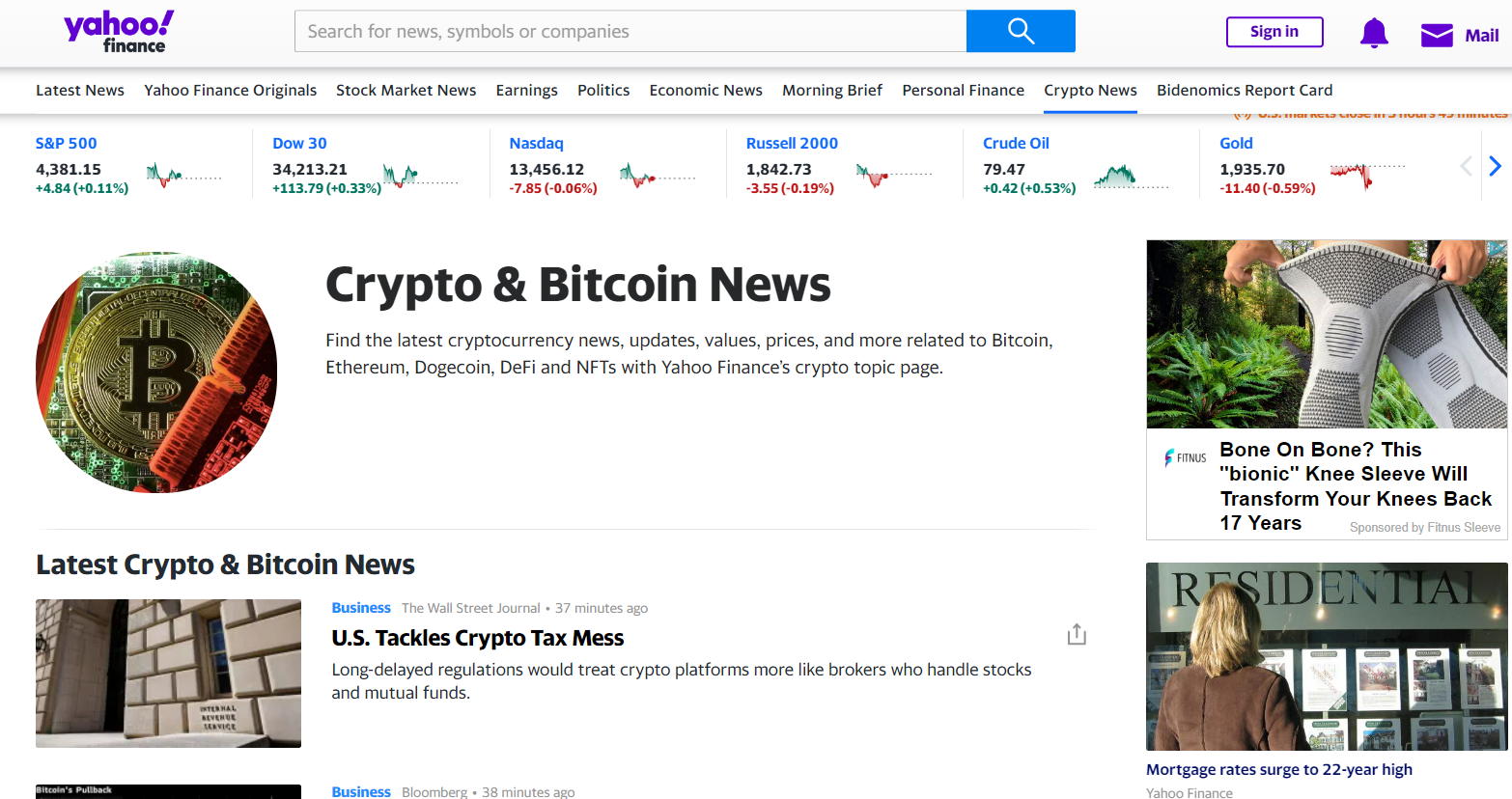Open the Bitcoin's Pullback article thumbnail
The width and height of the screenshot is (1512, 799).
168,792
